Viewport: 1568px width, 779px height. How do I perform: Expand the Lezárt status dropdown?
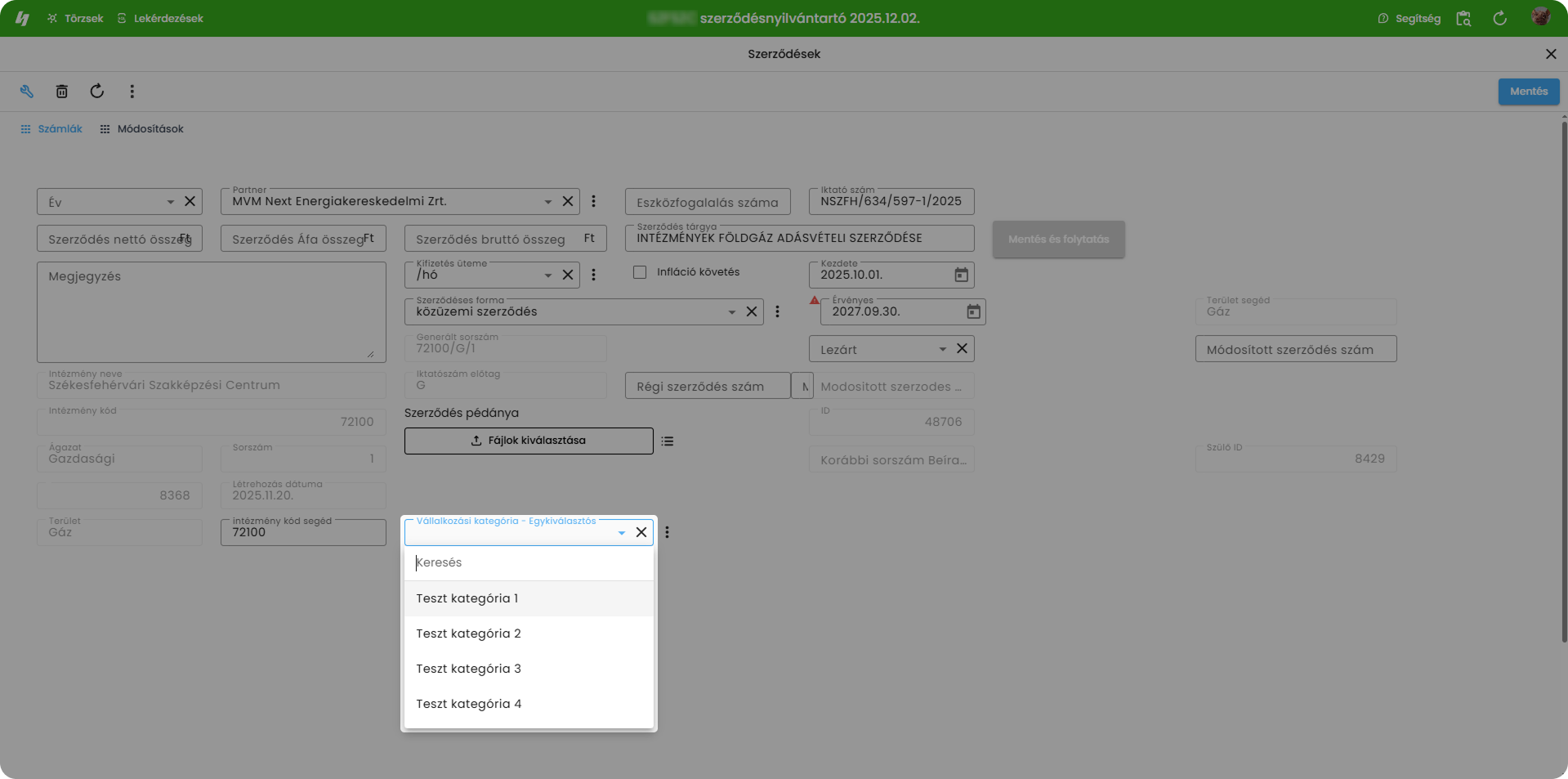(x=942, y=349)
